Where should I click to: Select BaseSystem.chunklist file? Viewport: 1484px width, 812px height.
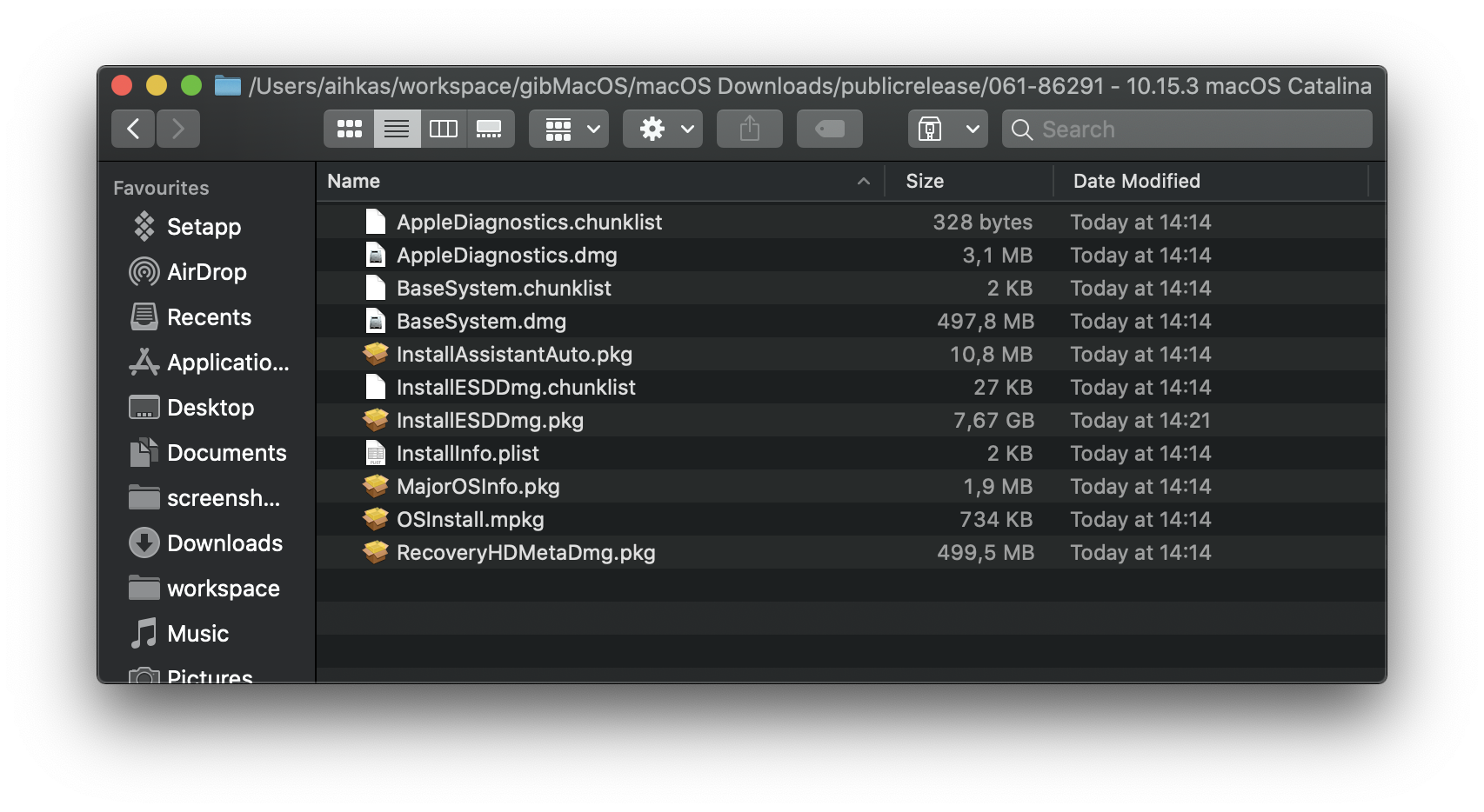point(851,288)
